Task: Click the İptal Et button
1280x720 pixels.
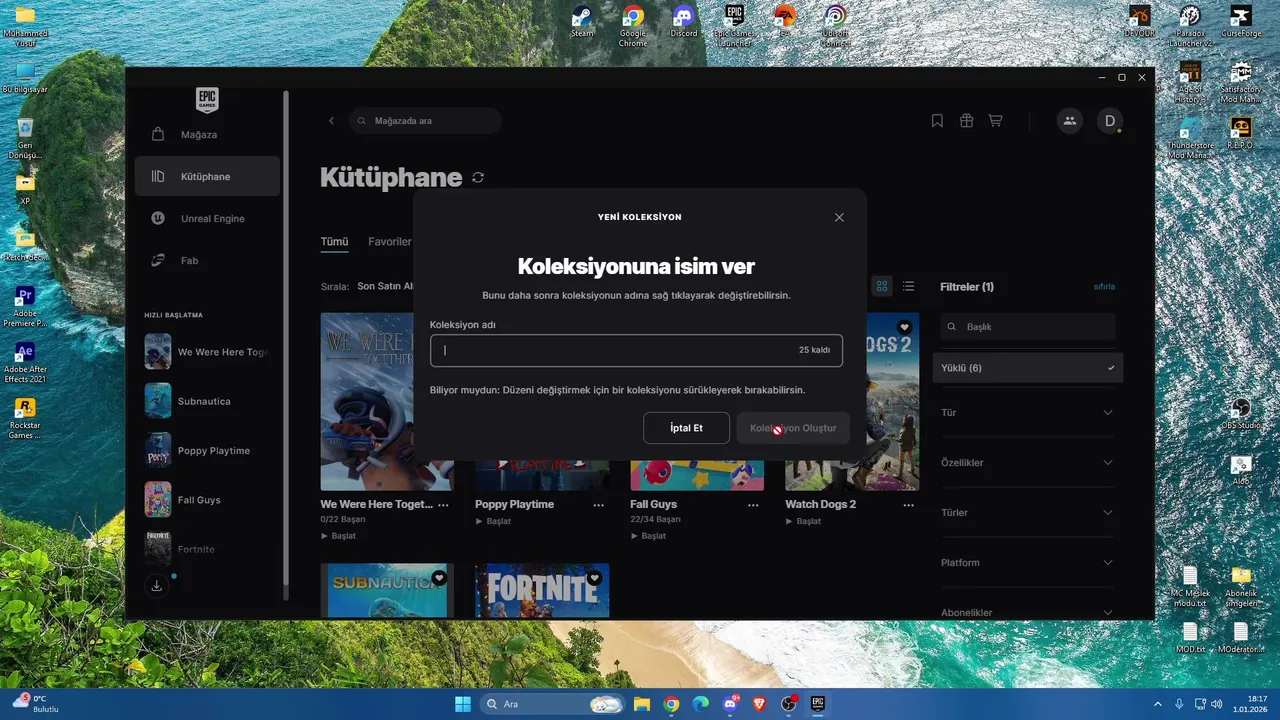Action: [x=686, y=428]
